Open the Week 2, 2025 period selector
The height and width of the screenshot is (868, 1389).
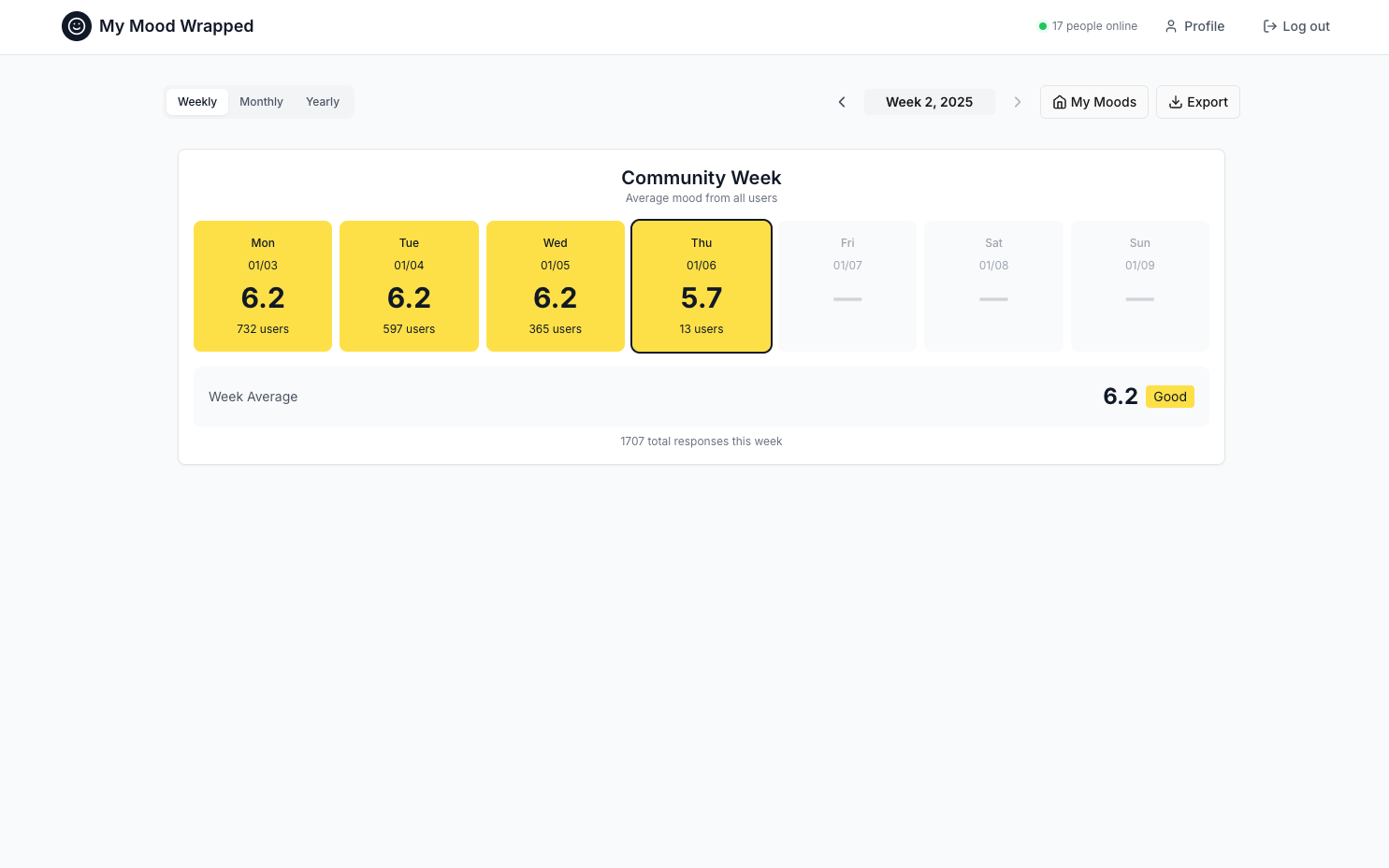[x=930, y=101]
